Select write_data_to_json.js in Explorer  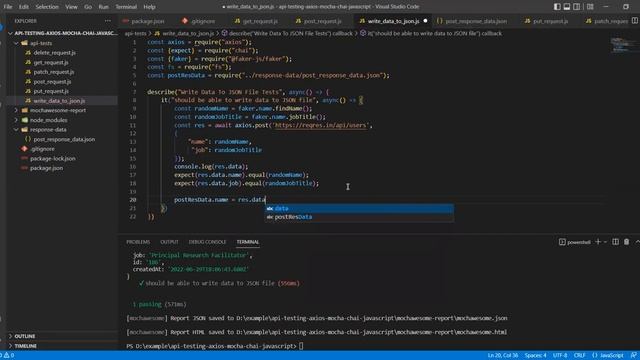pos(59,101)
